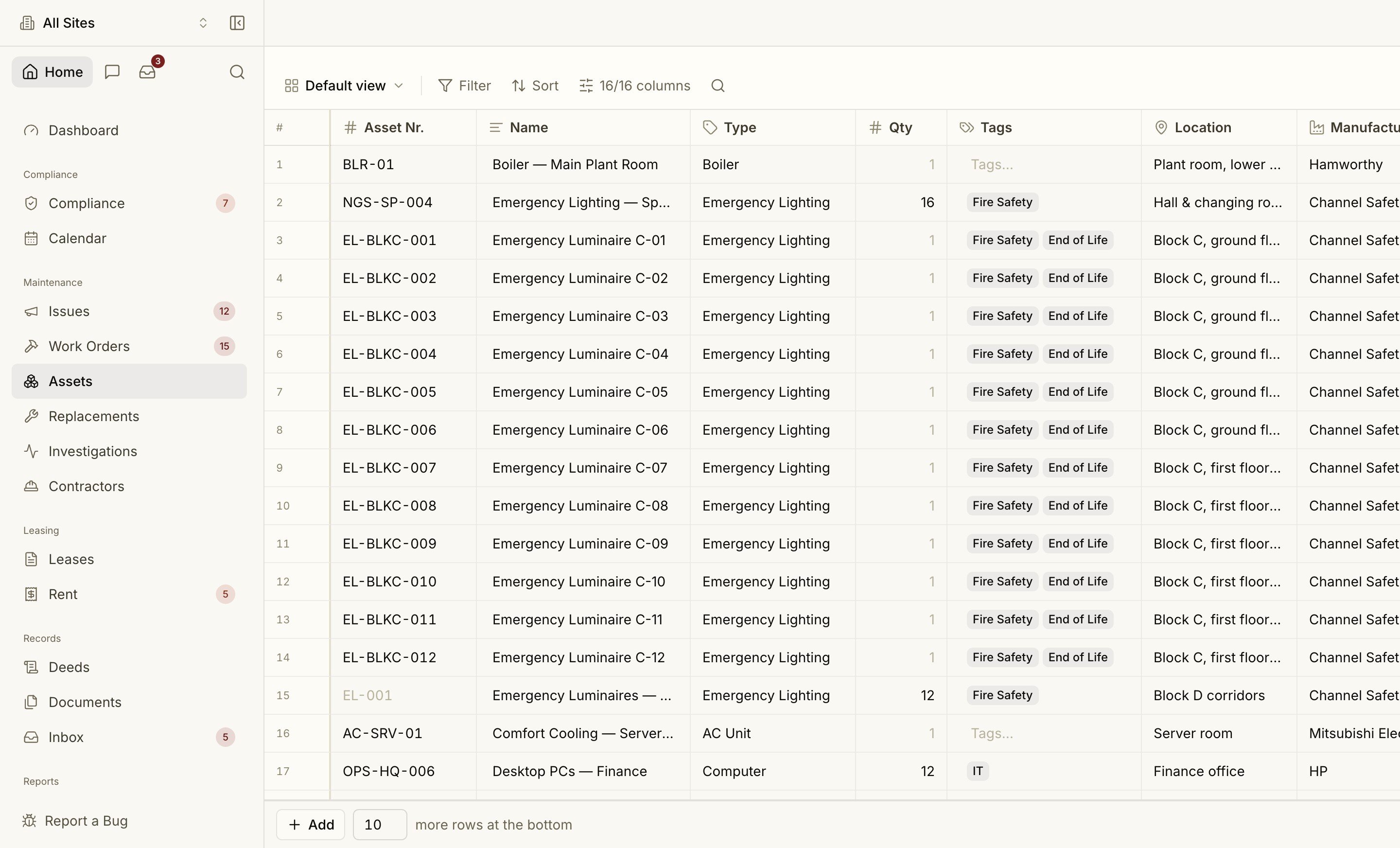Click the Documents files icon
Viewport: 1400px width, 848px height.
(31, 702)
